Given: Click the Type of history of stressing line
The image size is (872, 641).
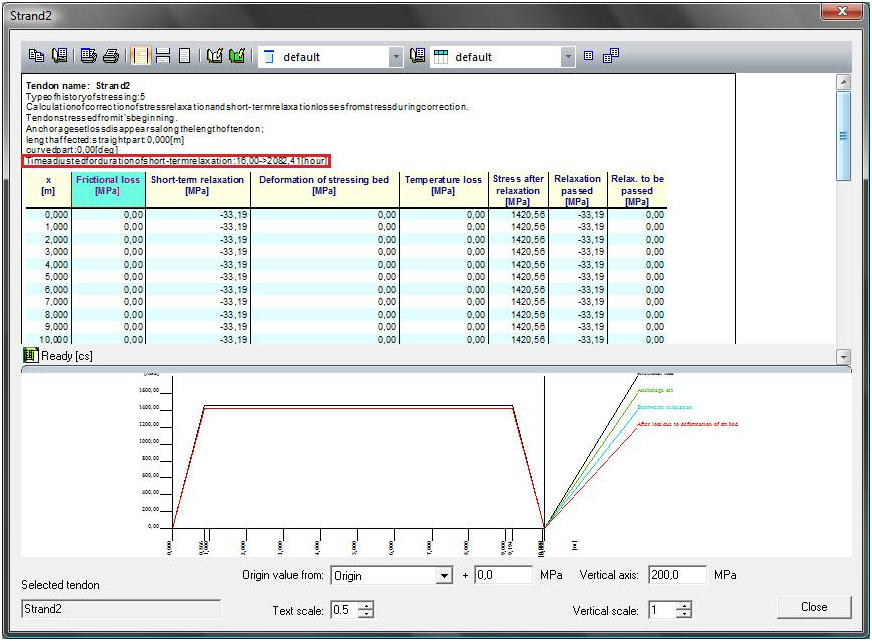Looking at the screenshot, I should [x=86, y=96].
